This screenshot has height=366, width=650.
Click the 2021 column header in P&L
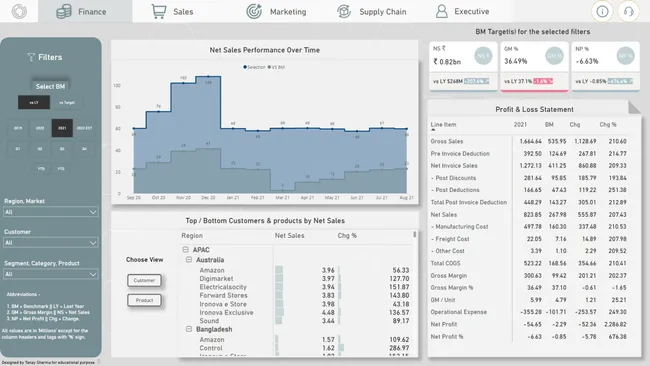point(520,124)
